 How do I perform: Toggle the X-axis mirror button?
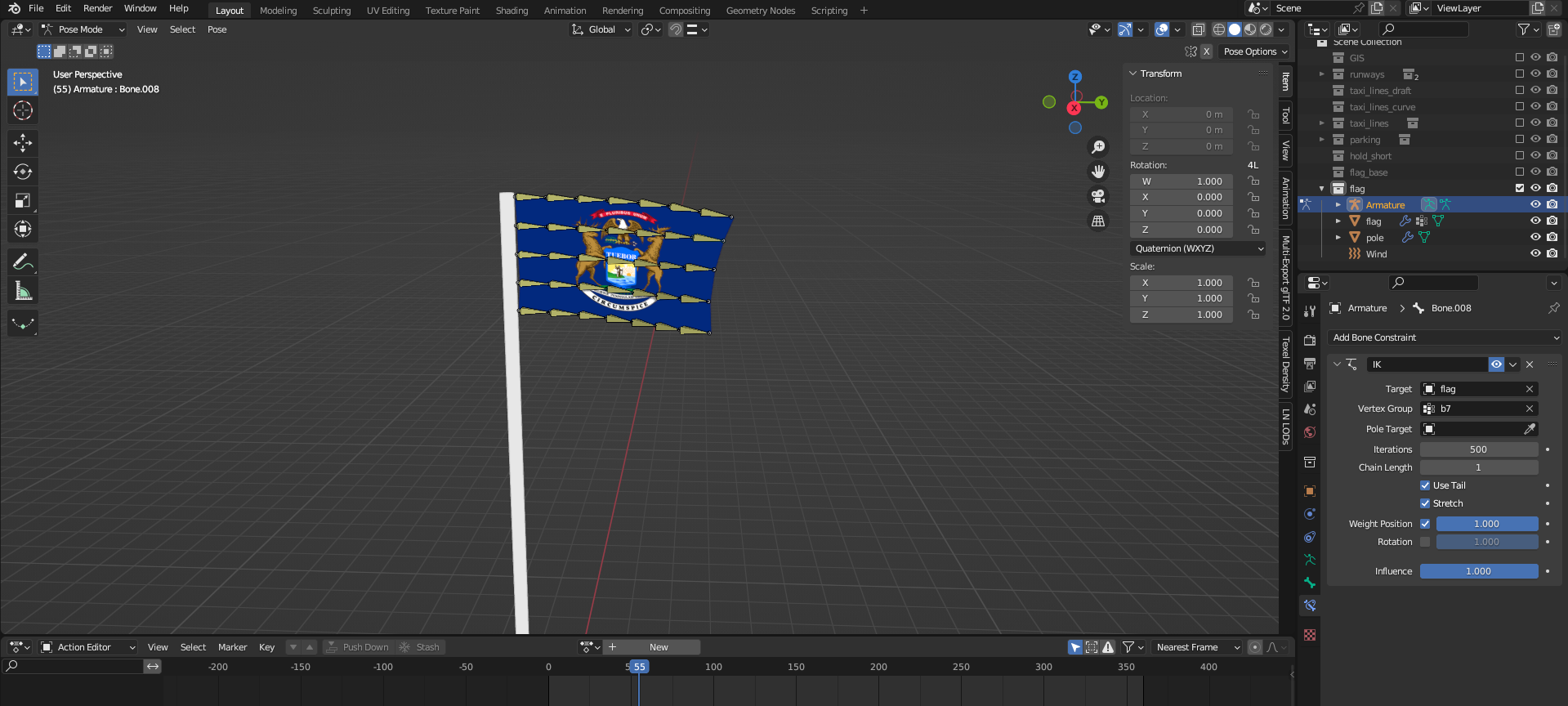pyautogui.click(x=1206, y=51)
